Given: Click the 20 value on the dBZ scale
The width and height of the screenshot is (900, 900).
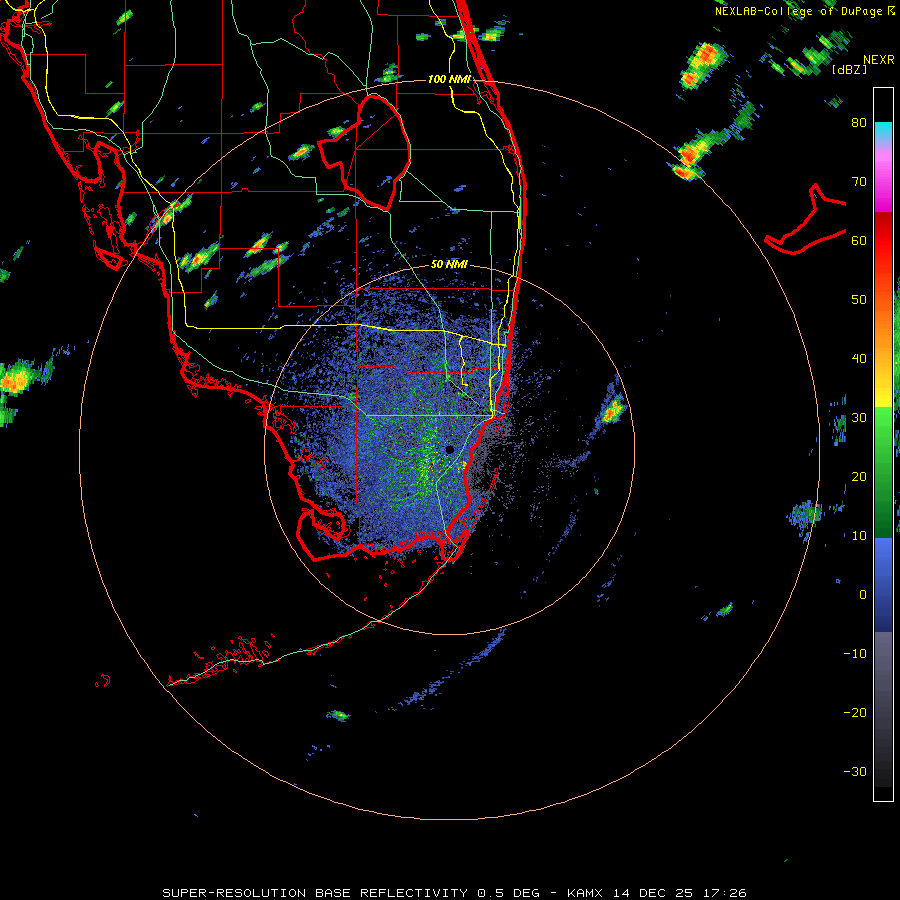Looking at the screenshot, I should [x=859, y=477].
